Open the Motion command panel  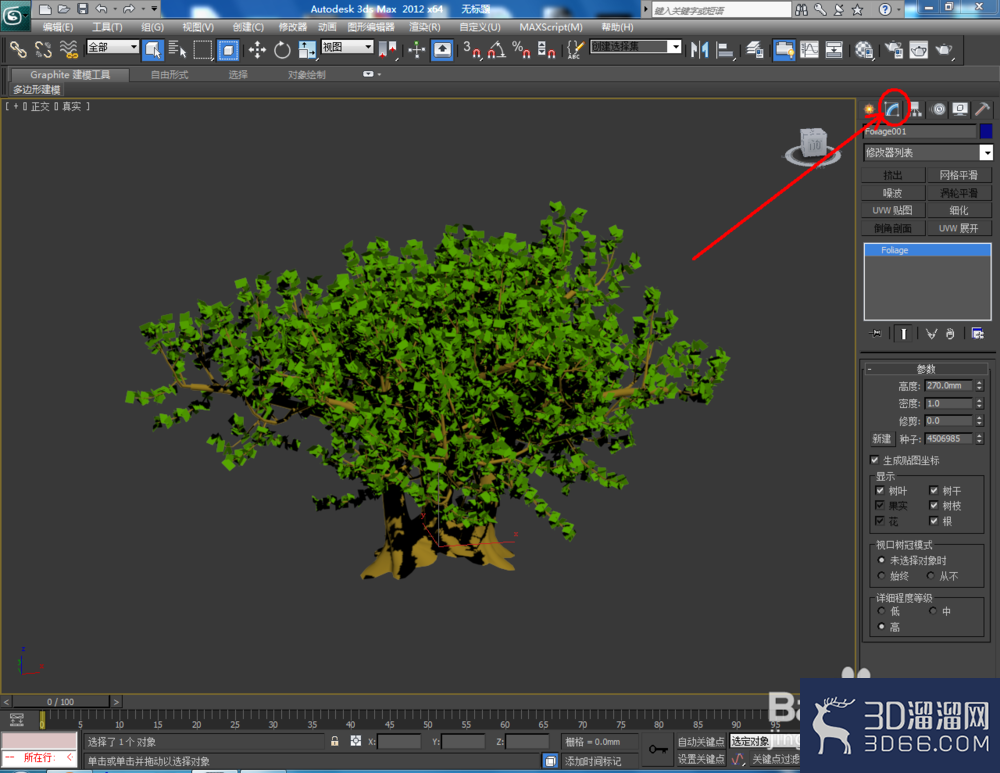click(x=938, y=109)
